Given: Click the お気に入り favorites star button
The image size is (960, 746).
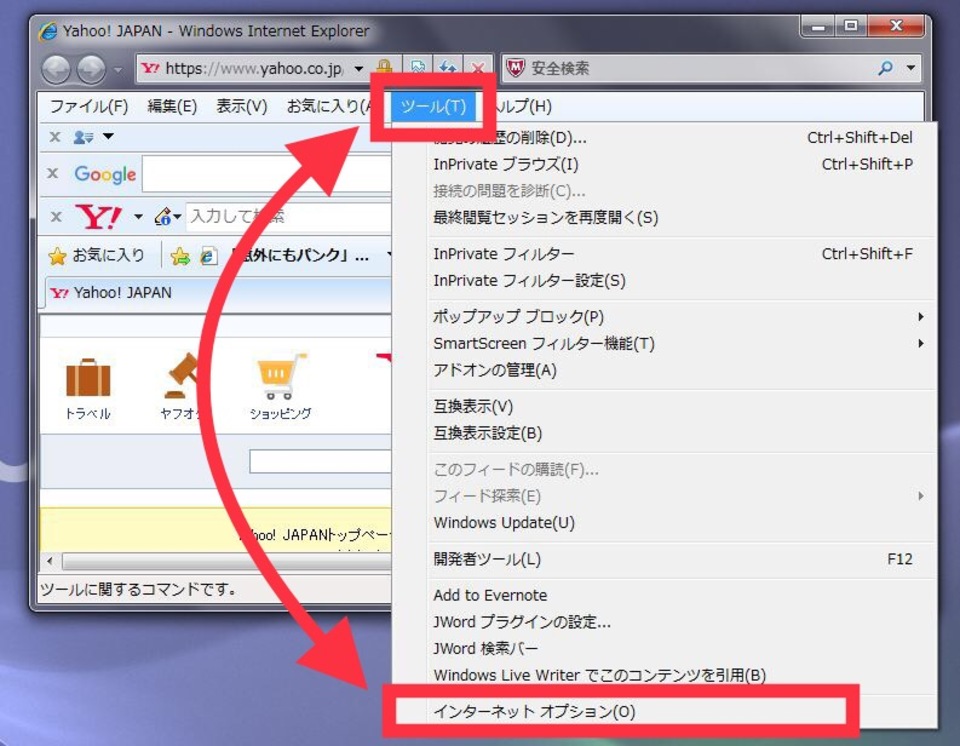Looking at the screenshot, I should coord(96,255).
